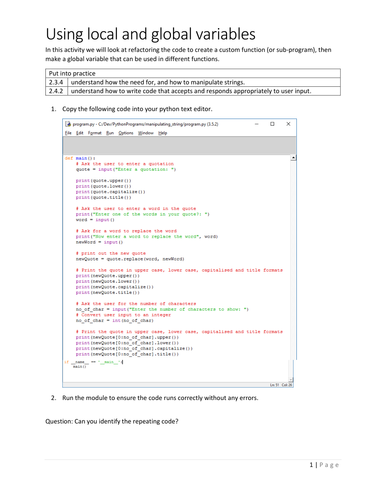This screenshot has height=500, width=386.
Task: Minimize the program.py editor window
Action: (x=257, y=124)
